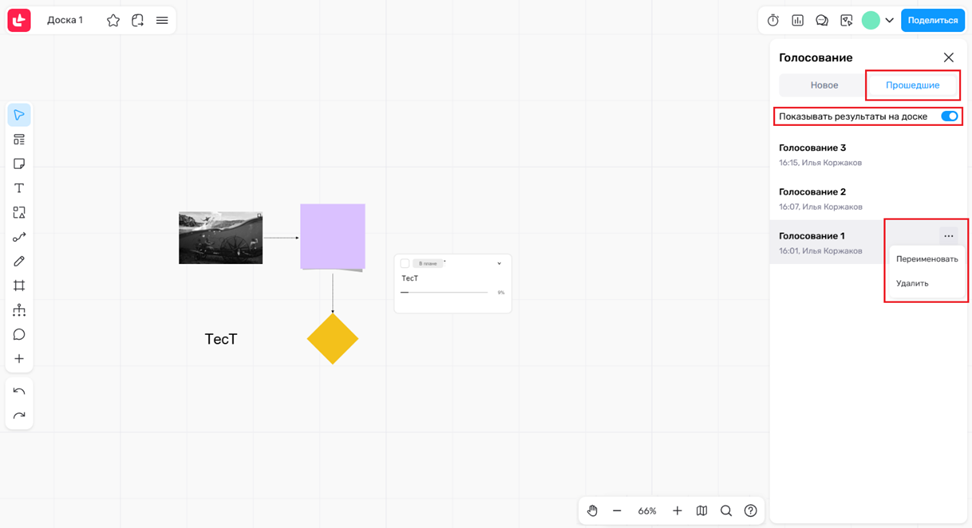Select the Голосование 1 entry
The height and width of the screenshot is (528, 972).
point(826,242)
